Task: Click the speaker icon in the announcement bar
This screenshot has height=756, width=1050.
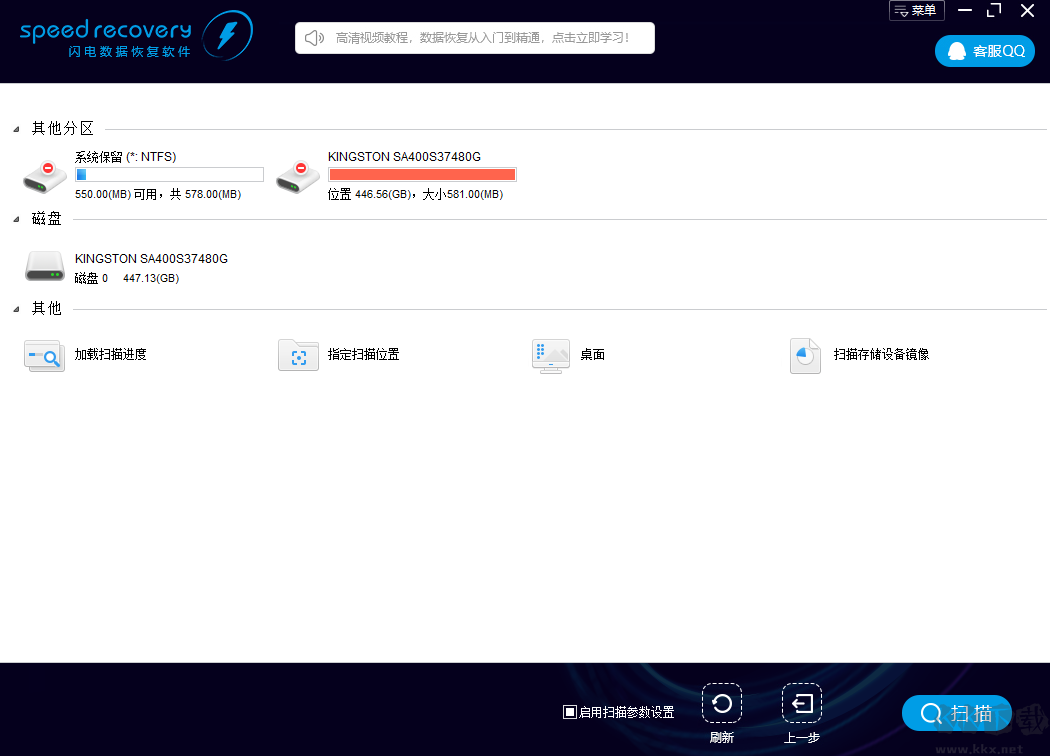Action: (315, 38)
